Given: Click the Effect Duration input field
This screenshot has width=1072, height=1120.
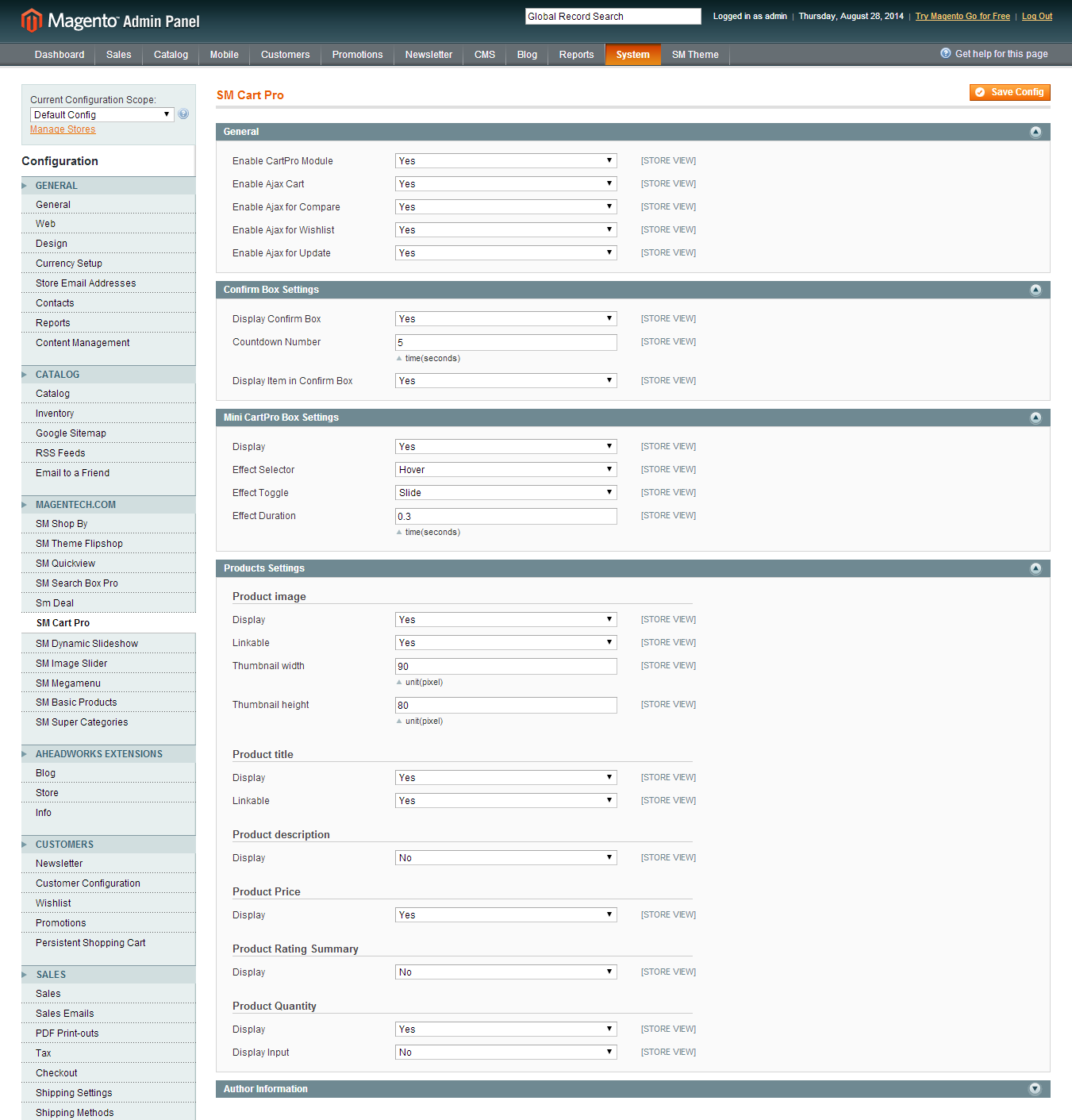Looking at the screenshot, I should [x=506, y=517].
